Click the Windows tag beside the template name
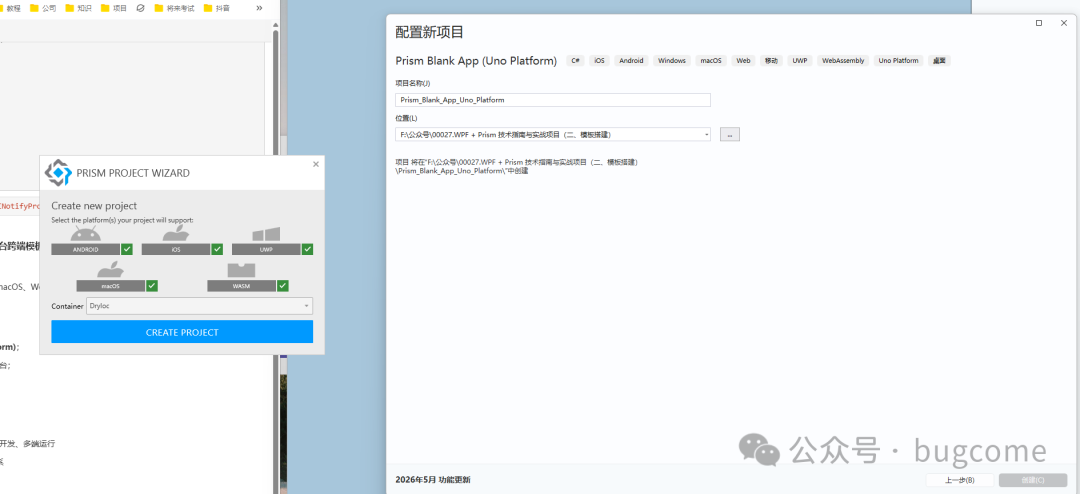The image size is (1080, 494). 672,61
